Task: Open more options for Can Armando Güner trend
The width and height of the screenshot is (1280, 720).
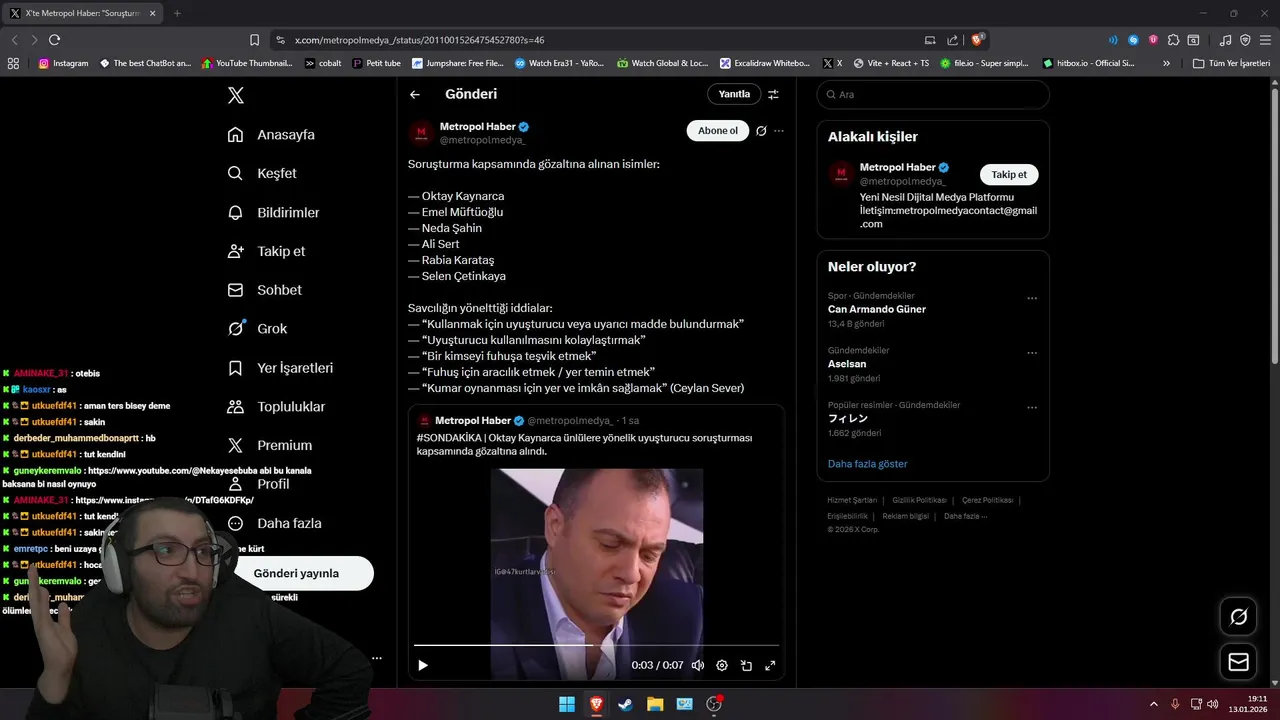Action: pos(1032,298)
